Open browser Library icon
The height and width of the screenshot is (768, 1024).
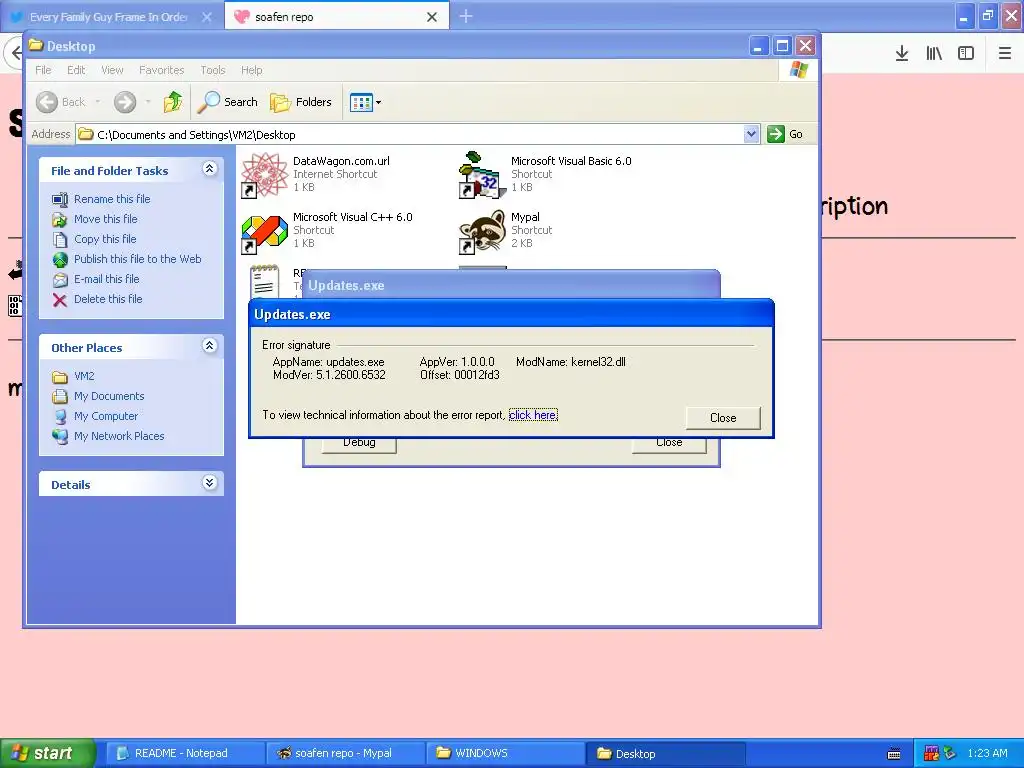tap(934, 54)
